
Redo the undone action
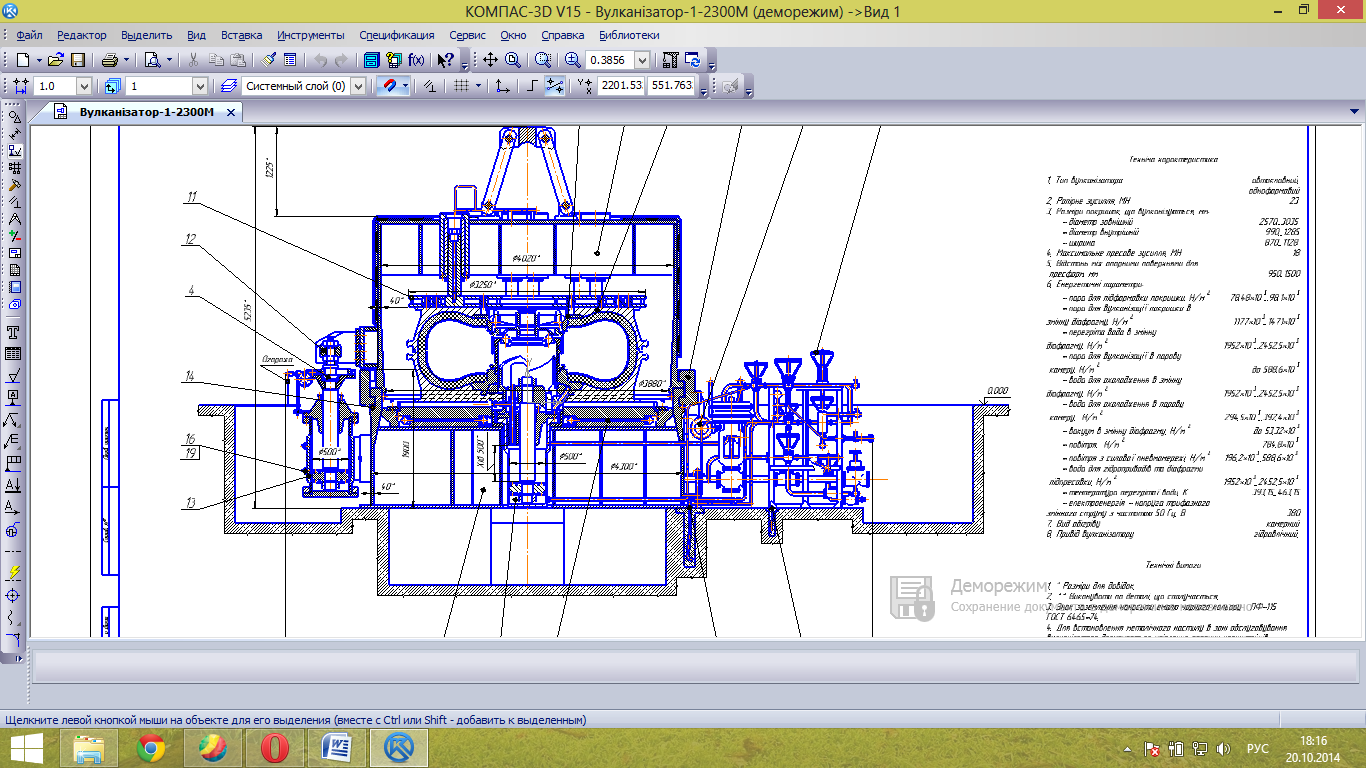(x=341, y=60)
